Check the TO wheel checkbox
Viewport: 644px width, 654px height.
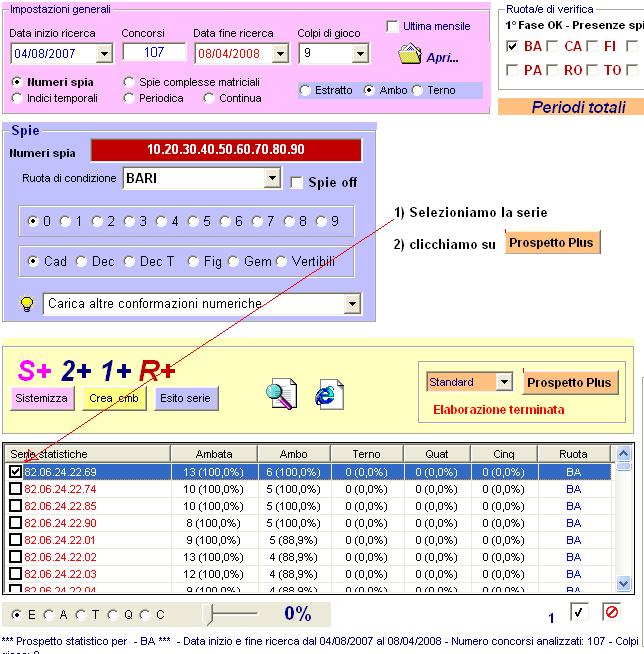click(x=592, y=70)
